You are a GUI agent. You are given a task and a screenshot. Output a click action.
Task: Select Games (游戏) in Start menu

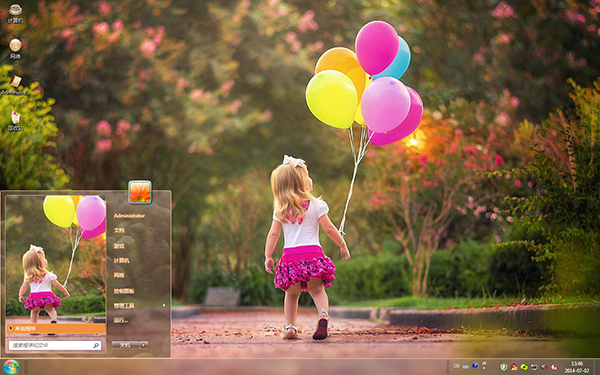119,246
